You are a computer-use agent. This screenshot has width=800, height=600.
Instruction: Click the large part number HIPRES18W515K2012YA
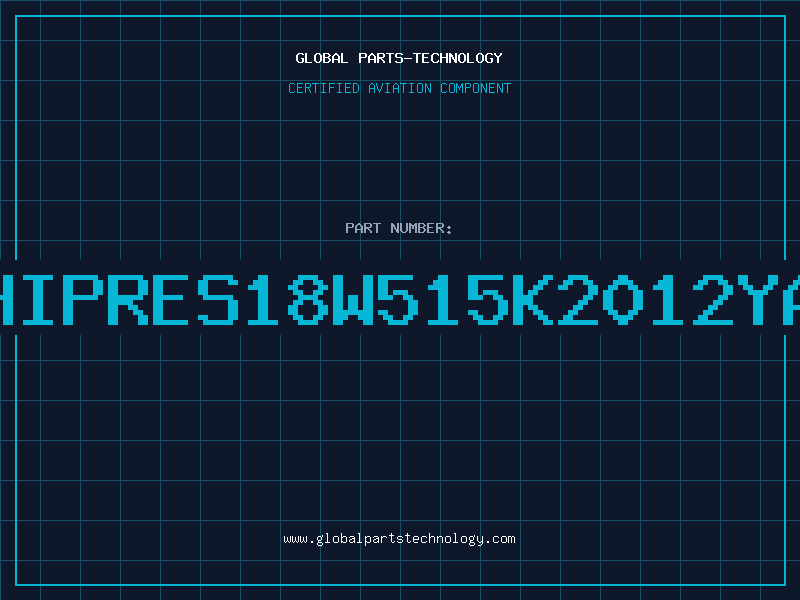(400, 299)
